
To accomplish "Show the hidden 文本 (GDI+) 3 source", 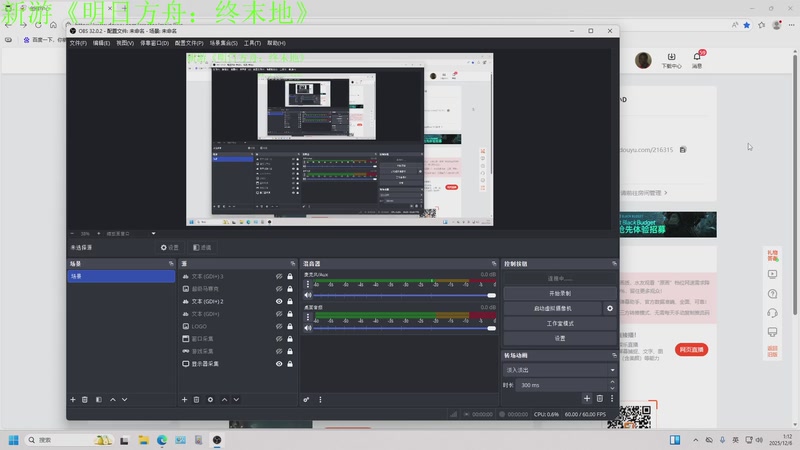I will (279, 277).
